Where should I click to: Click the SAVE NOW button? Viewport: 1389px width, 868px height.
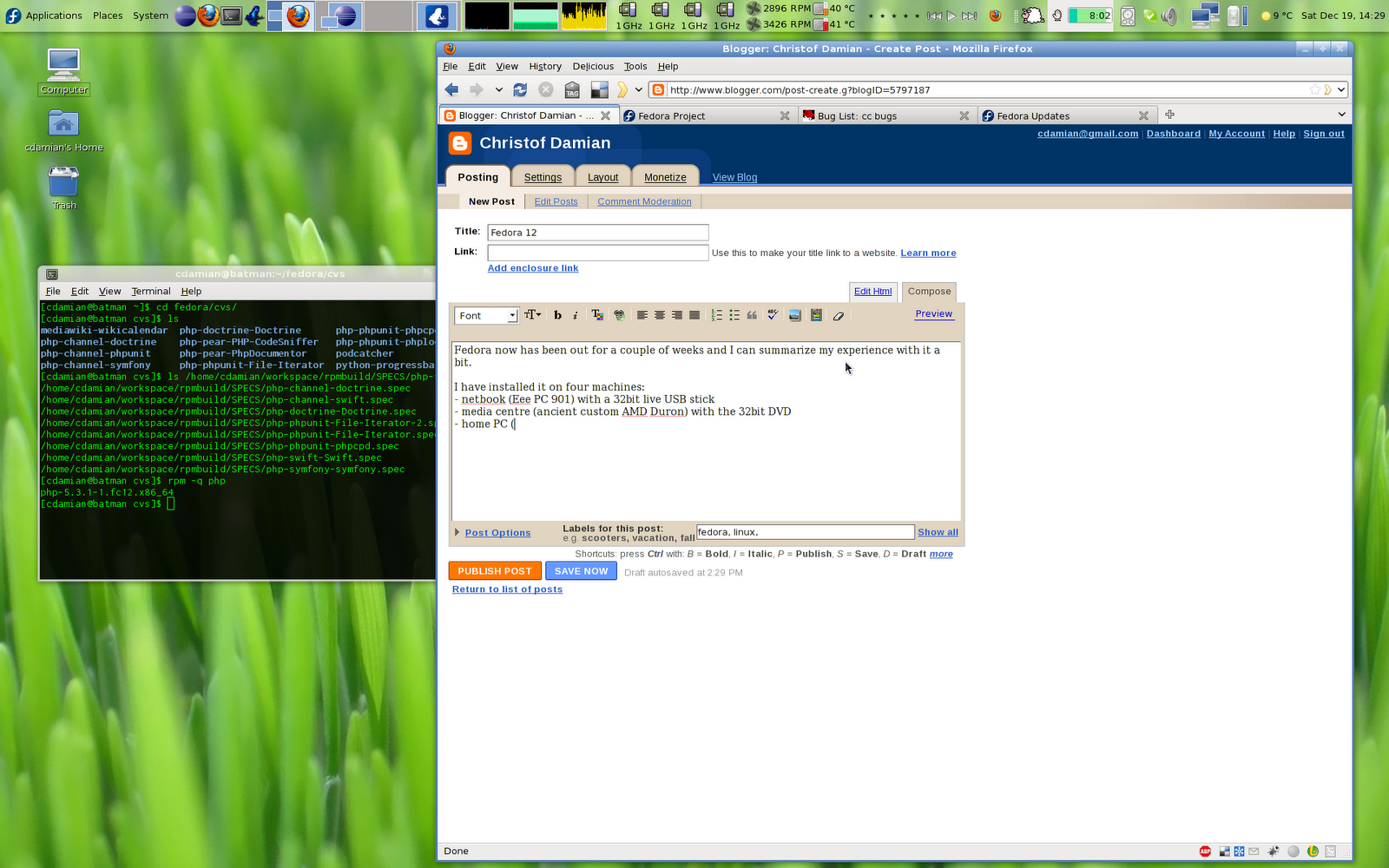(x=581, y=571)
